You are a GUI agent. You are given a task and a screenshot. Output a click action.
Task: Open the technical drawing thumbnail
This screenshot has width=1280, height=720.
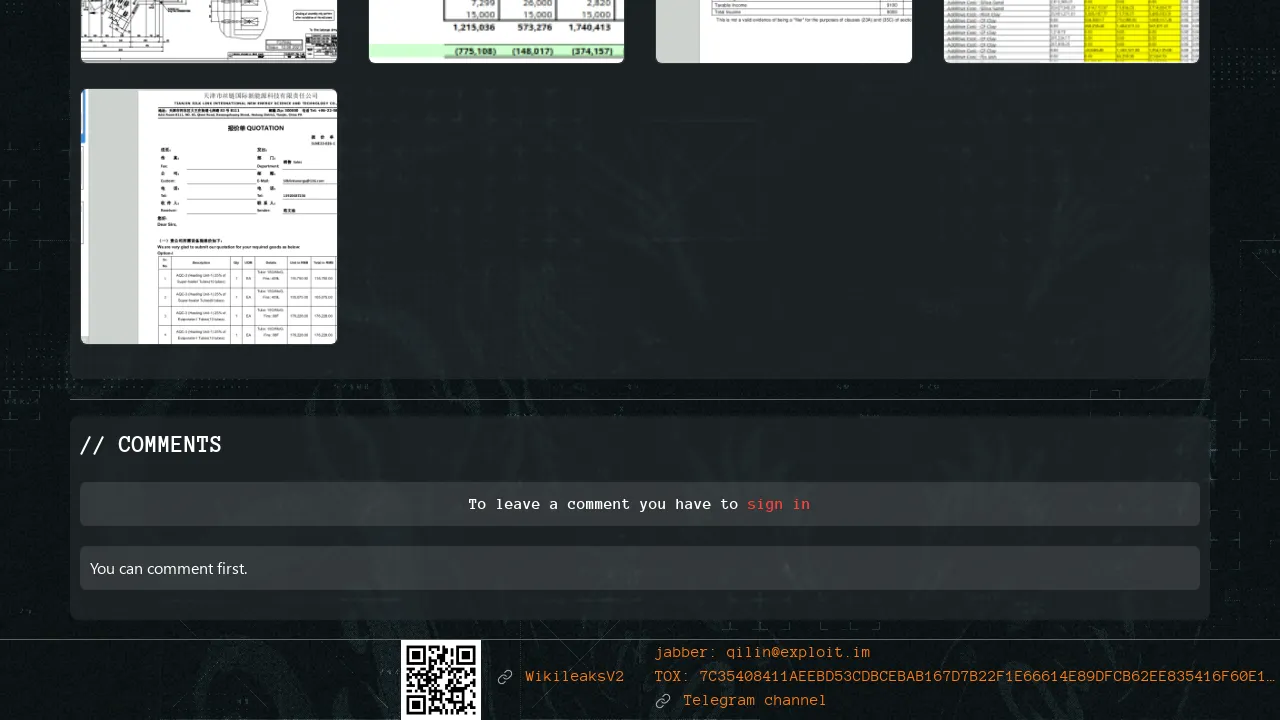[209, 30]
